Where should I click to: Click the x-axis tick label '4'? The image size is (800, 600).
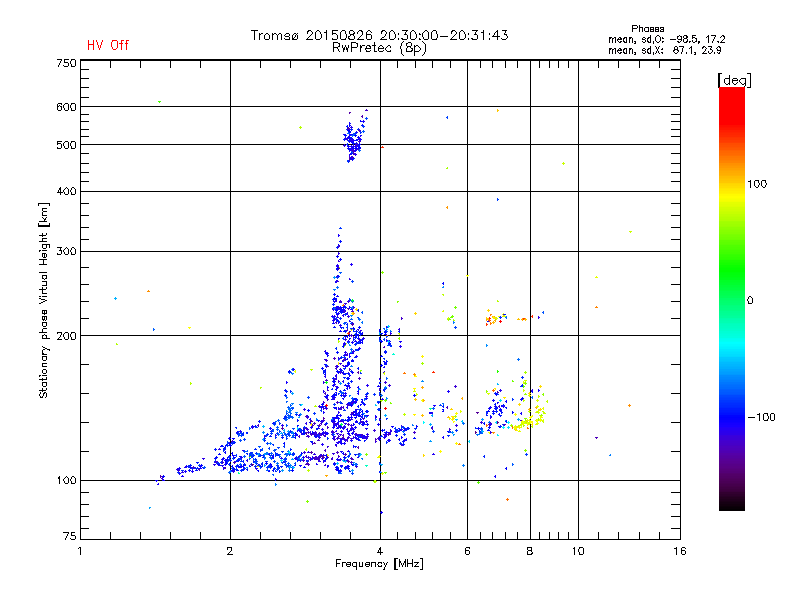(x=380, y=551)
